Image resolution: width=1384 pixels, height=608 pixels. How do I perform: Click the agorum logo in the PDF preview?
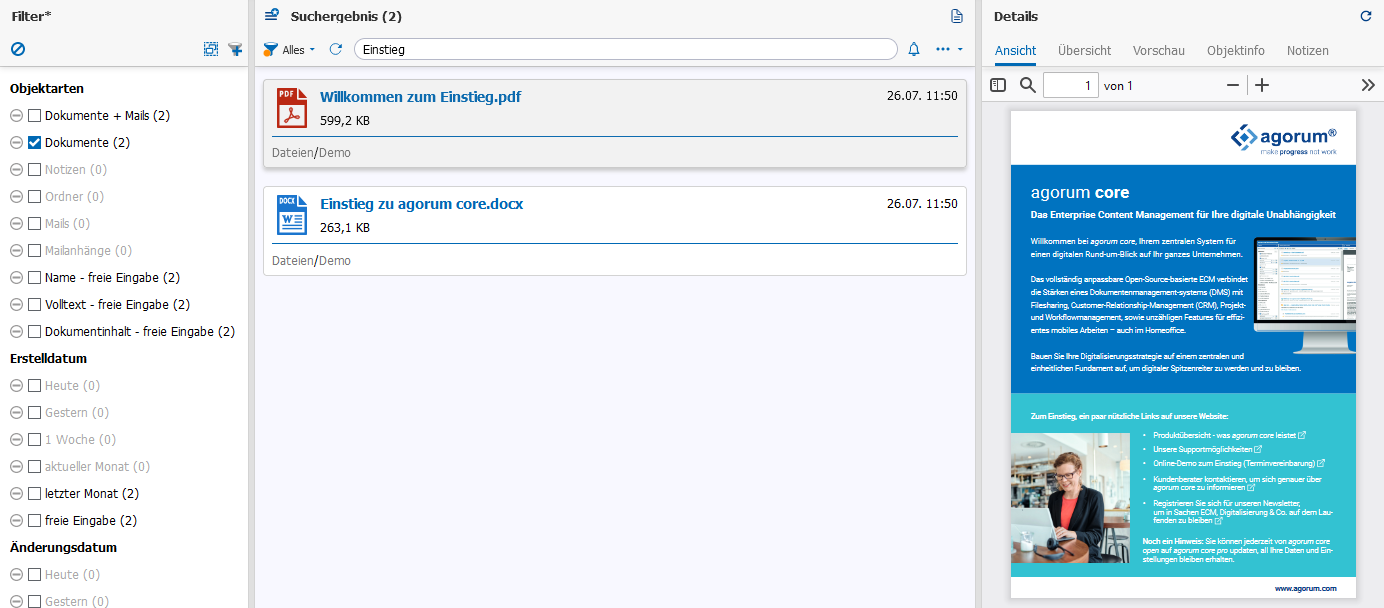pos(1283,137)
